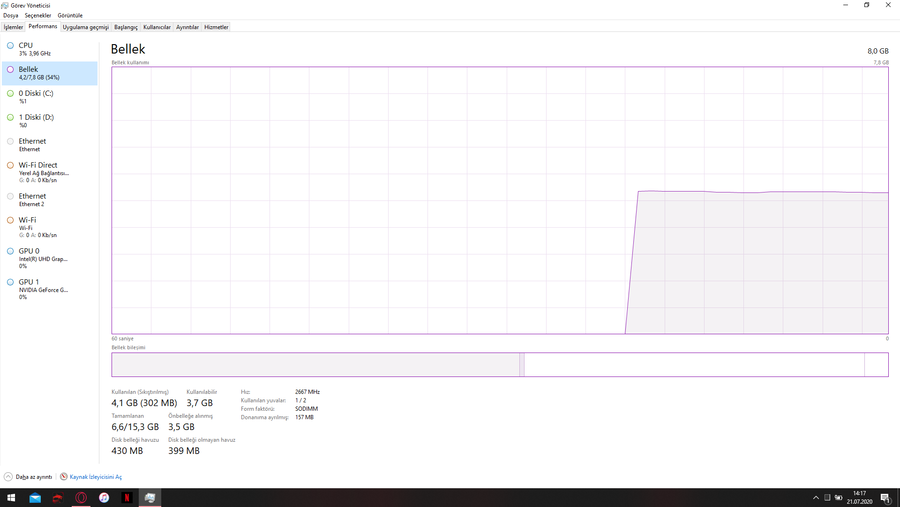Click the memory usage graph area

[x=500, y=200]
